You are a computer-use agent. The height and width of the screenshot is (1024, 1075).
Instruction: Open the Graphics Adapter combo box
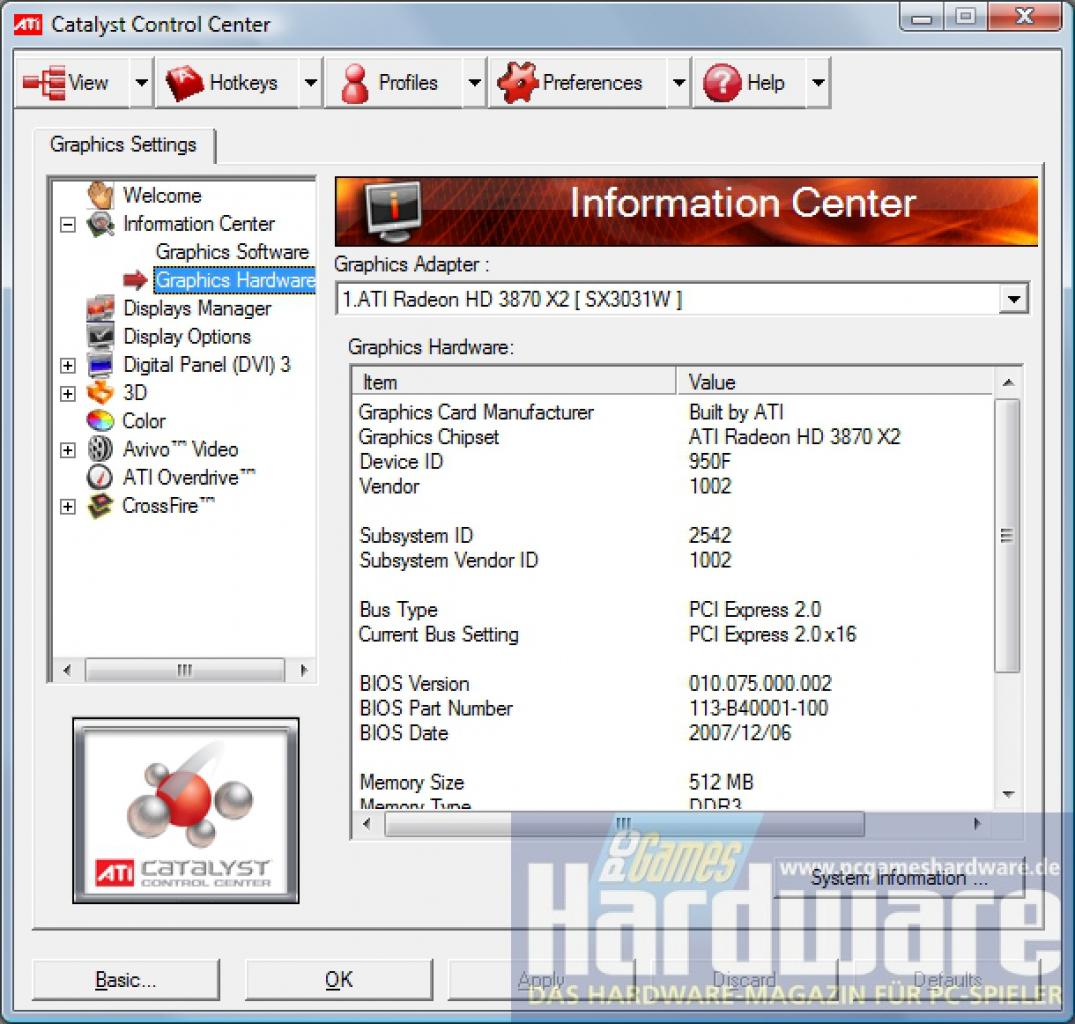[682, 300]
